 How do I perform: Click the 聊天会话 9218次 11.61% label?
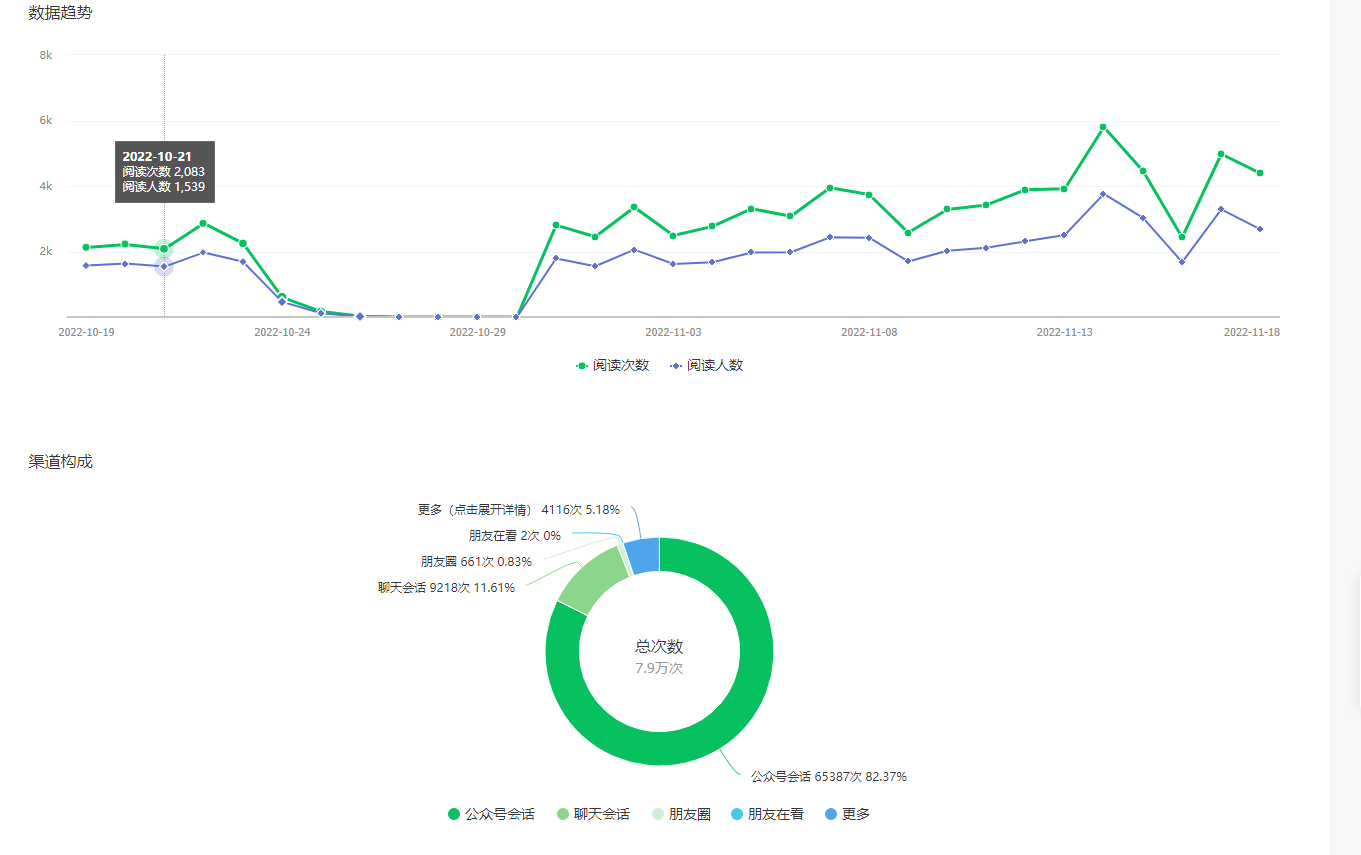[x=446, y=588]
